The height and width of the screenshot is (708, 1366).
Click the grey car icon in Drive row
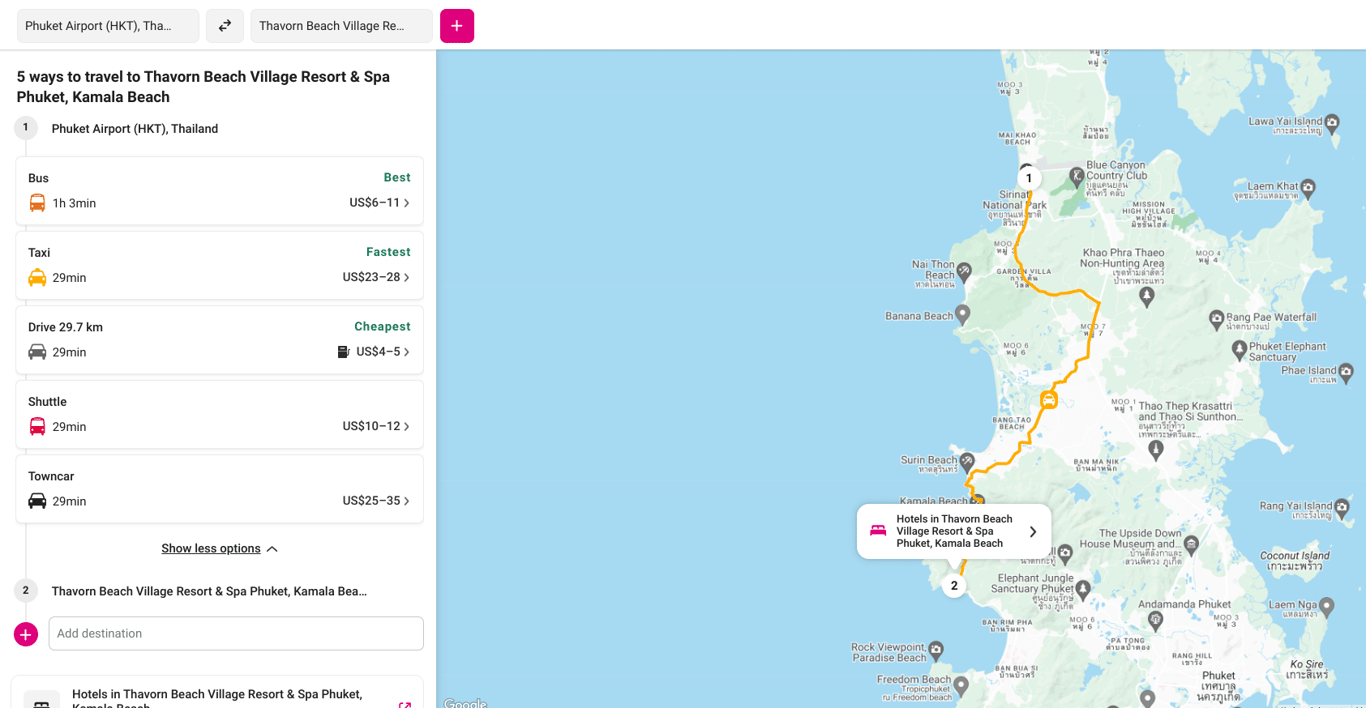[x=37, y=352]
